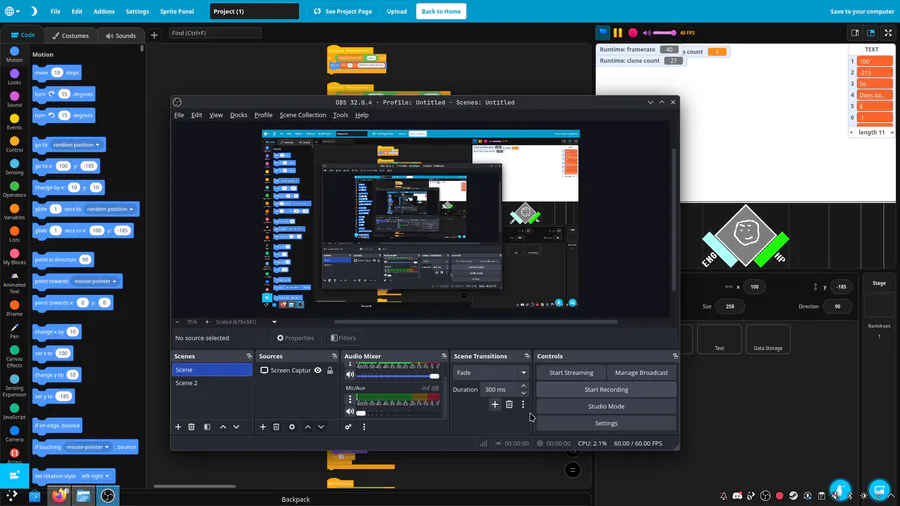Click Back to Home button
Screen dimensions: 900x506
441,11
